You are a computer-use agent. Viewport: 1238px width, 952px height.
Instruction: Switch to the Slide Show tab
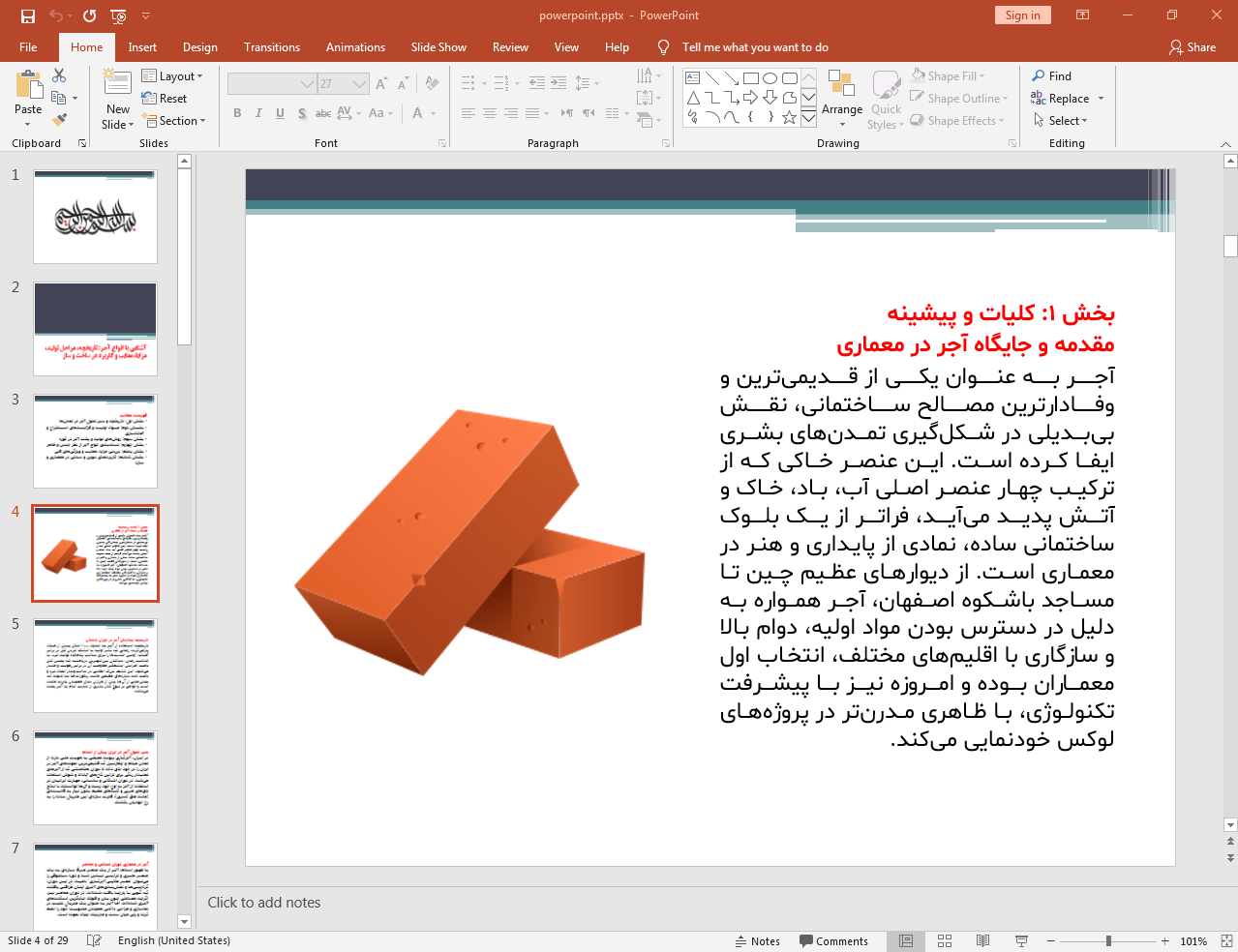pyautogui.click(x=438, y=47)
